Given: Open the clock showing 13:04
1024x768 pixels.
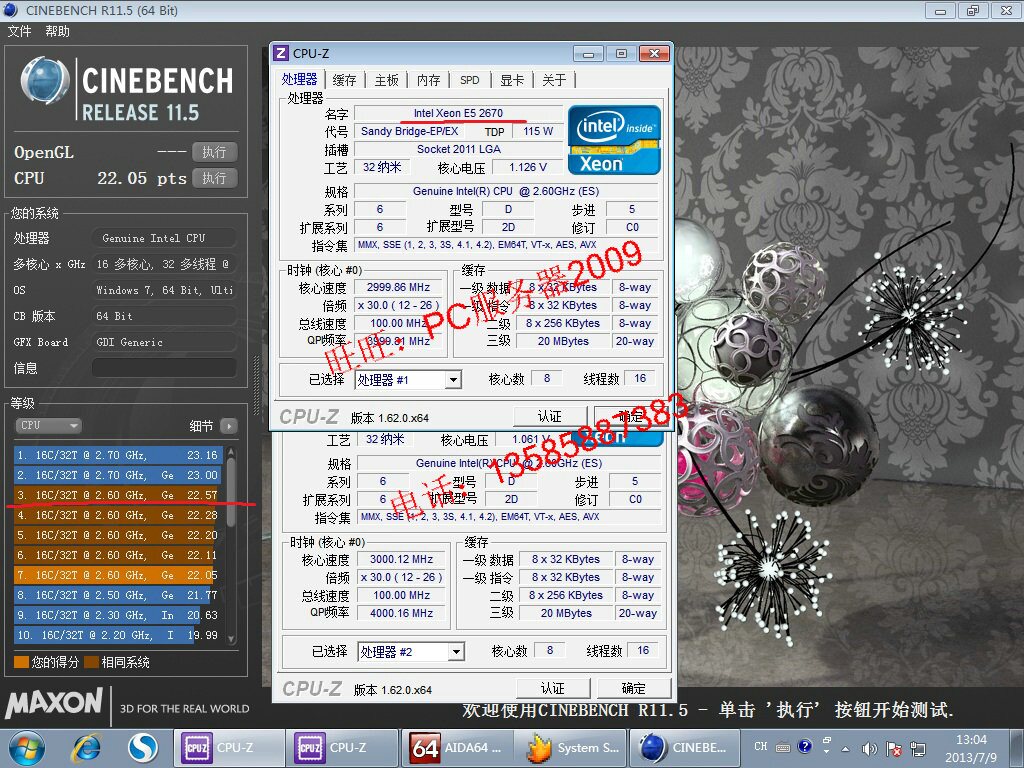Looking at the screenshot, I should pos(971,748).
